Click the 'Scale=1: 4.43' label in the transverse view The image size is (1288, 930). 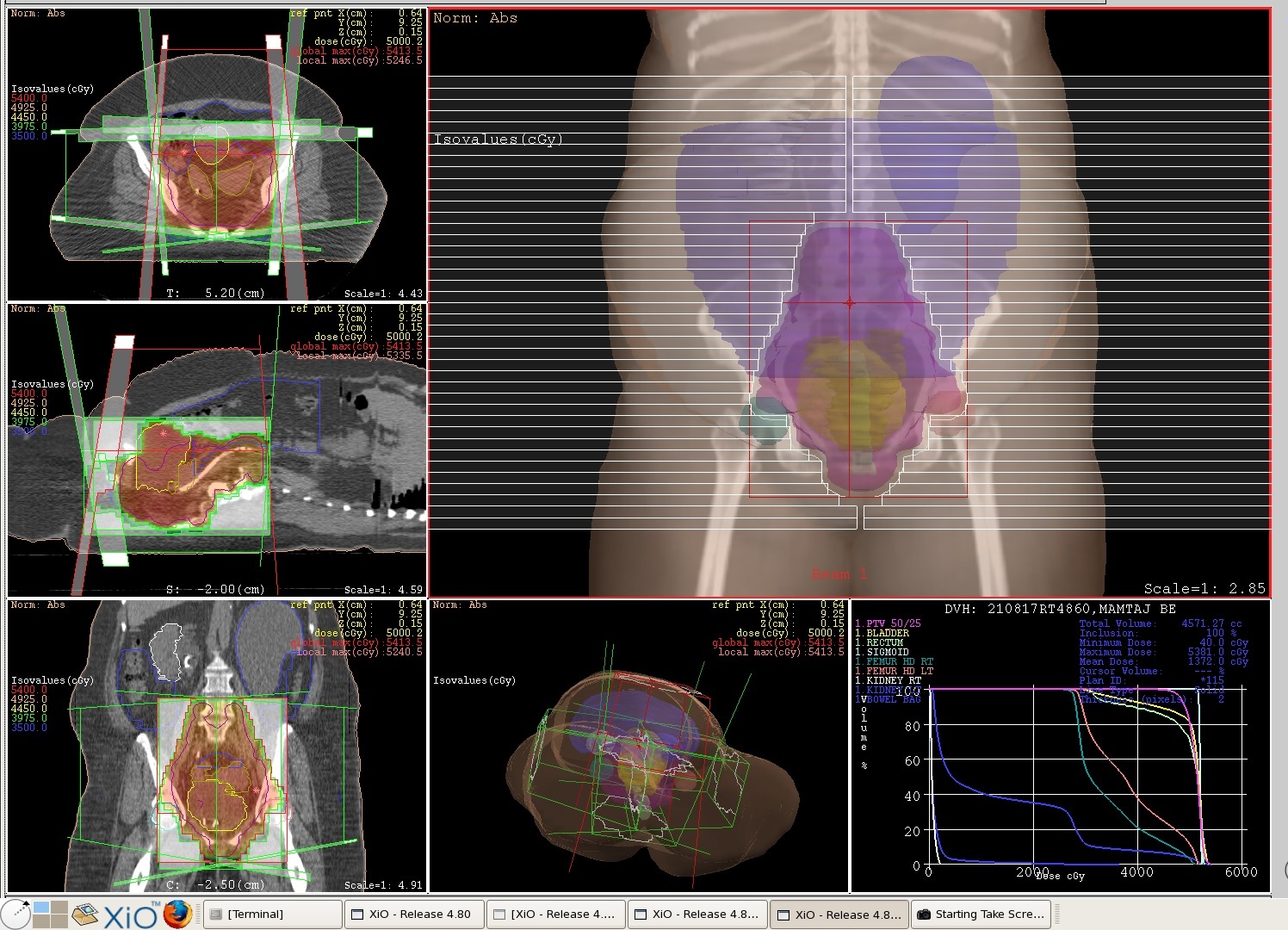point(383,294)
